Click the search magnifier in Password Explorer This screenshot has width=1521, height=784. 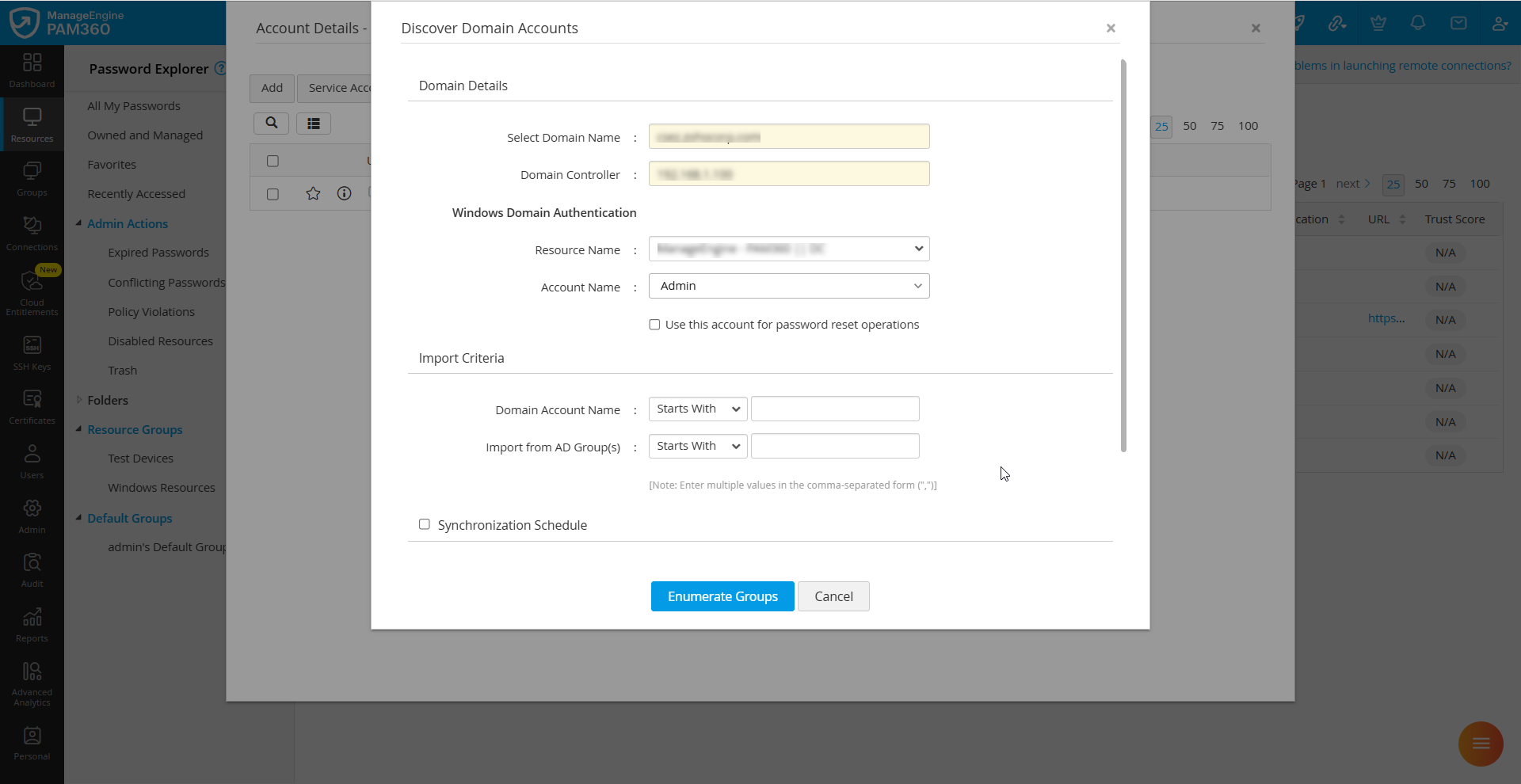tap(271, 124)
